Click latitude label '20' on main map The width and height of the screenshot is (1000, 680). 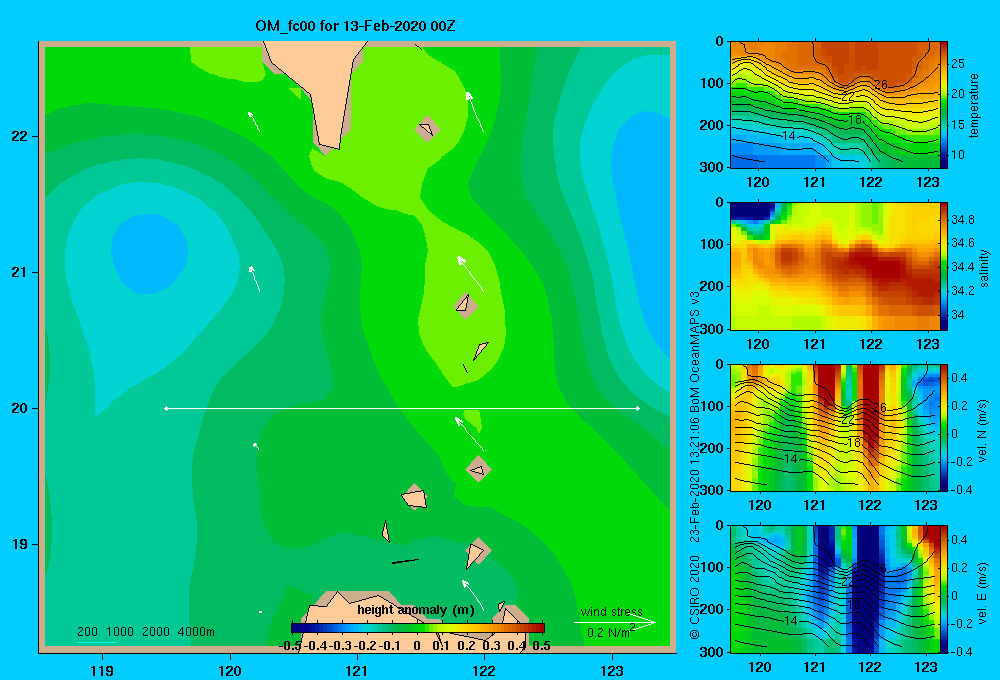tap(20, 408)
